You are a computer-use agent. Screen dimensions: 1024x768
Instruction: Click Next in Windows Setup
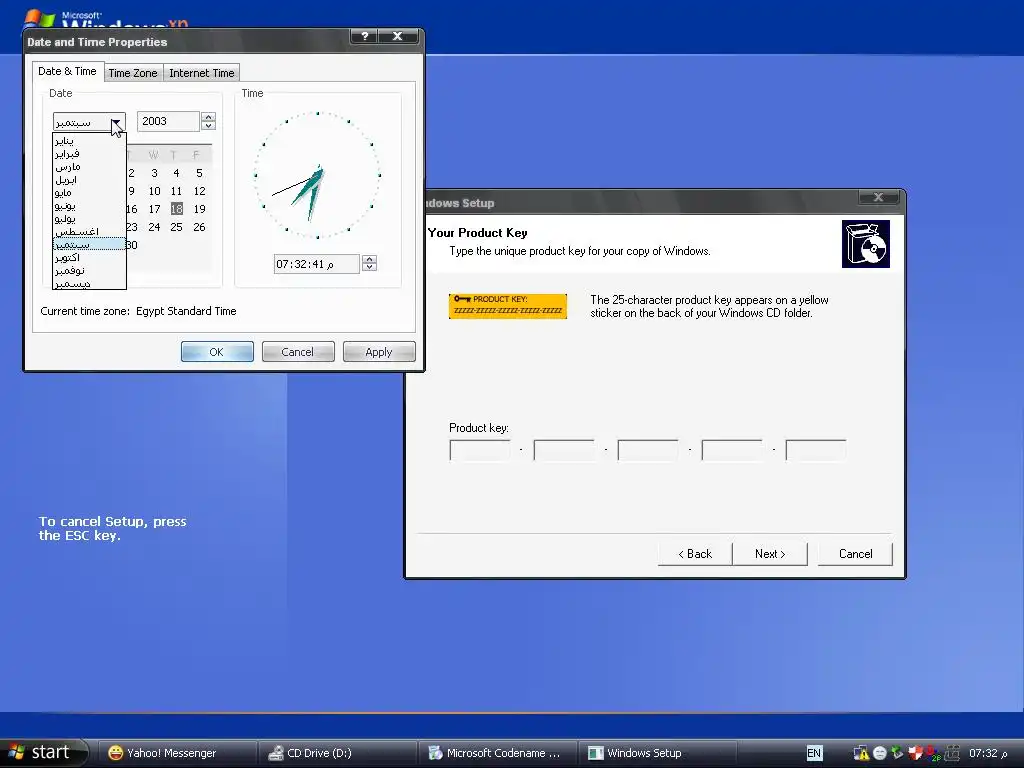[770, 554]
